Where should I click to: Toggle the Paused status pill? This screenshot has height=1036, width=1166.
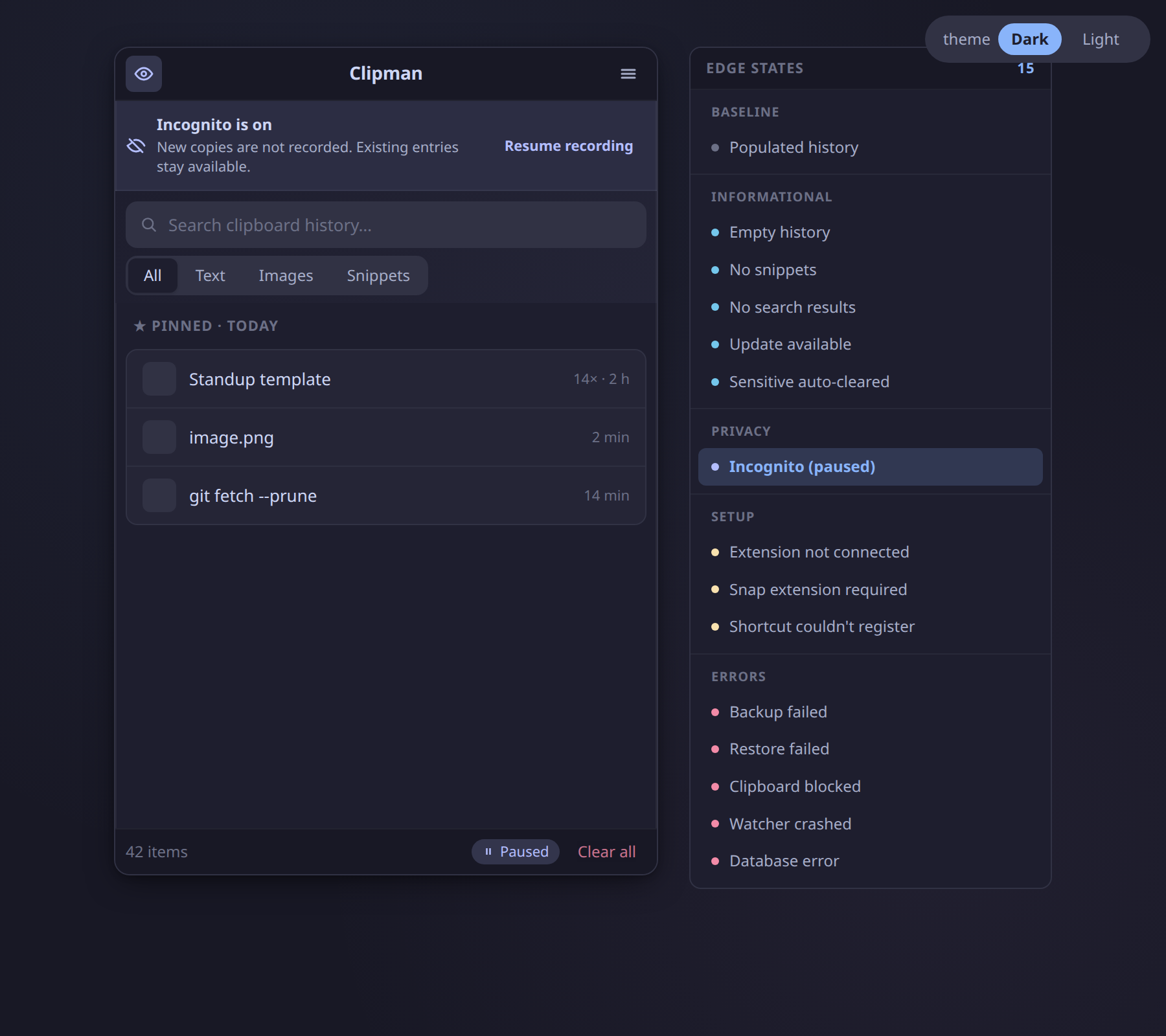516,852
